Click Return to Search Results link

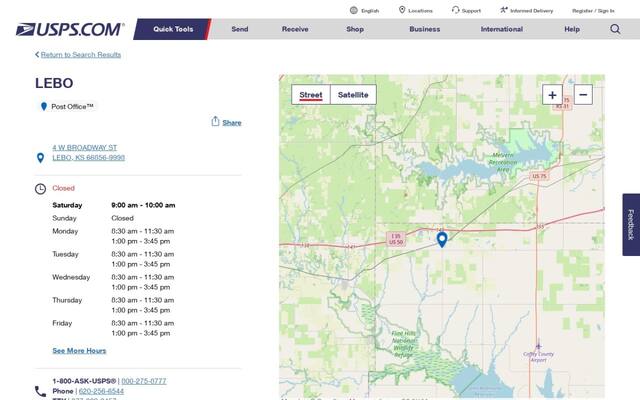coord(81,55)
